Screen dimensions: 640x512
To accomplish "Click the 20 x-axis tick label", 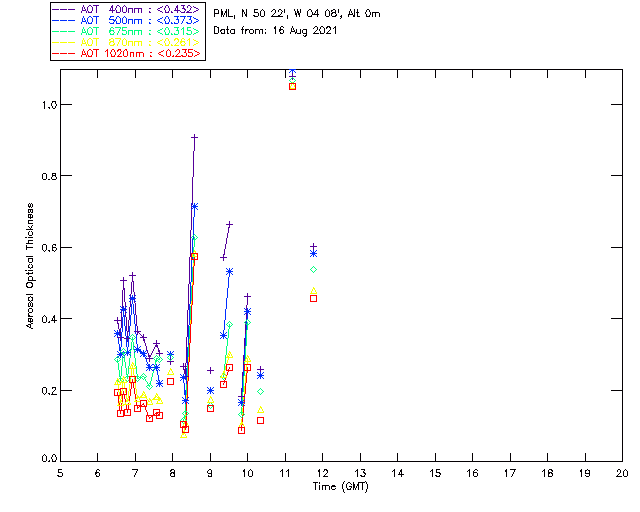I will pos(622,473).
